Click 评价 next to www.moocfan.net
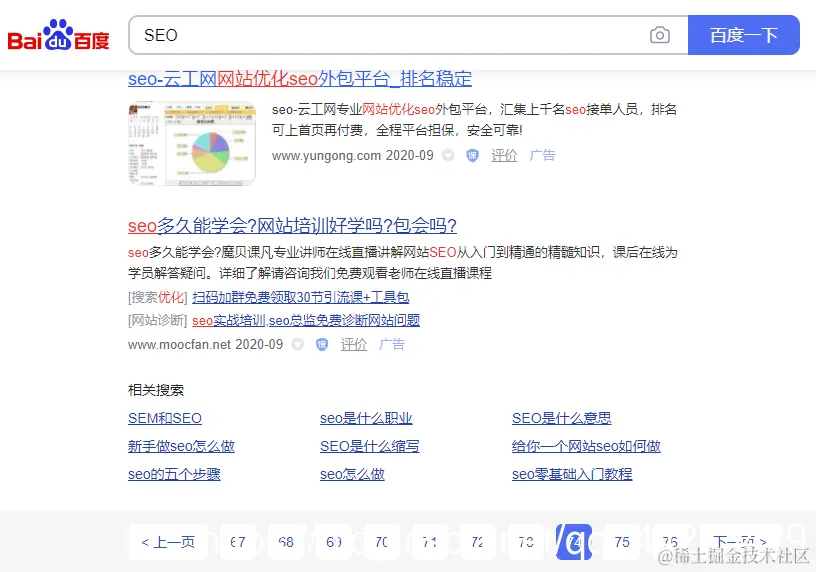Image resolution: width=816 pixels, height=572 pixels. [354, 344]
